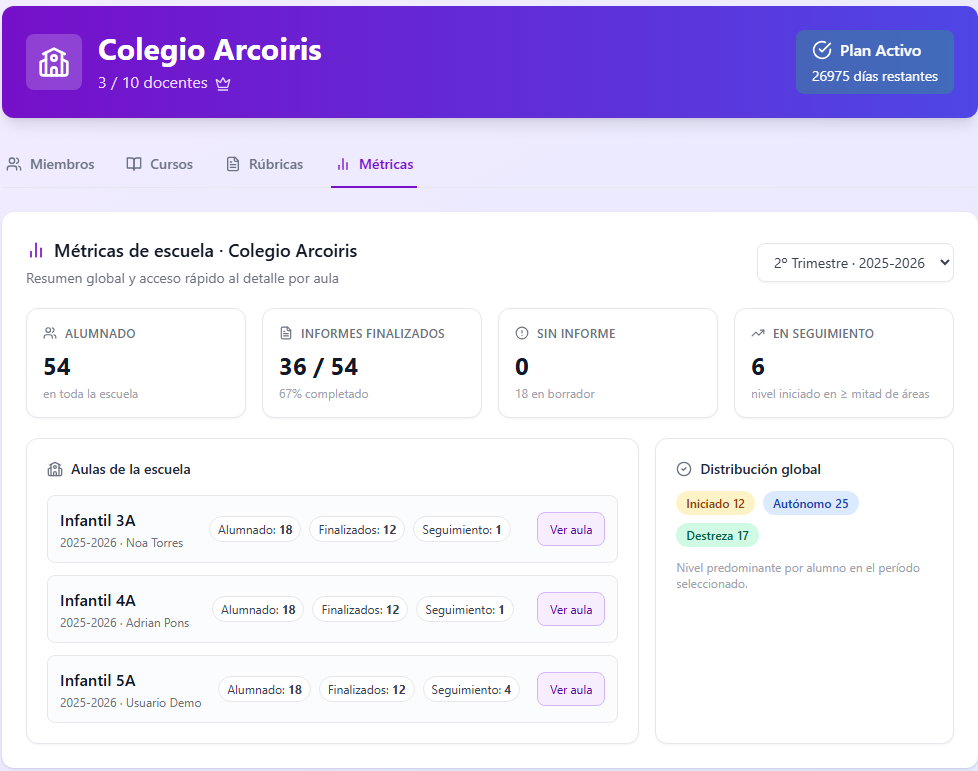Click the trend arrow icon on En Seguimiento card

[759, 332]
